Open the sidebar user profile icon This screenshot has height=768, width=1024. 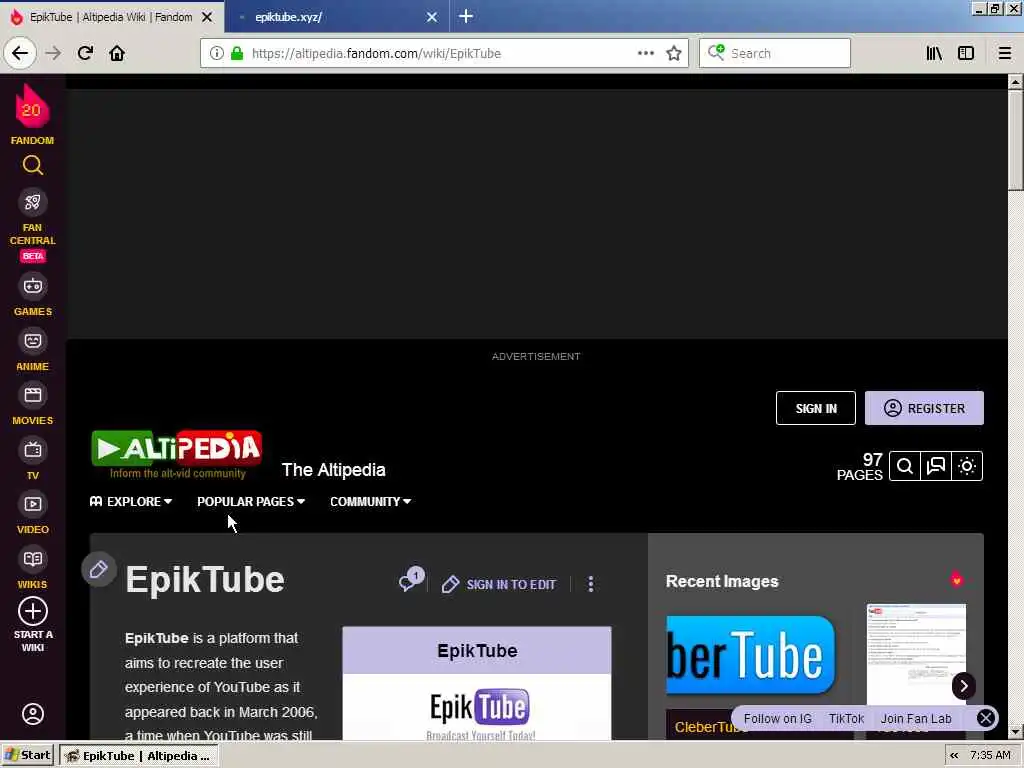click(33, 714)
